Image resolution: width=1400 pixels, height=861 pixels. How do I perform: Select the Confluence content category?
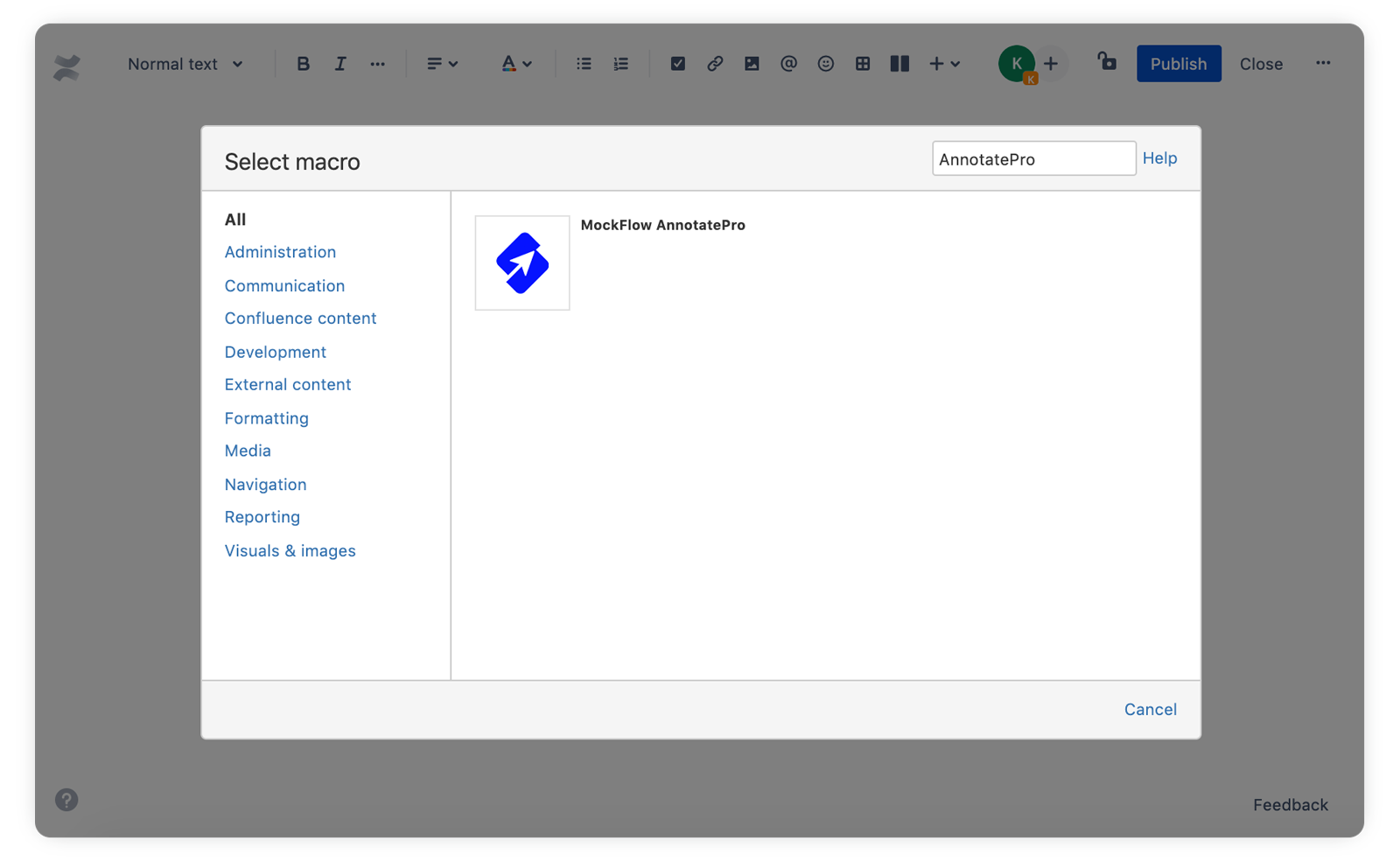pos(300,318)
